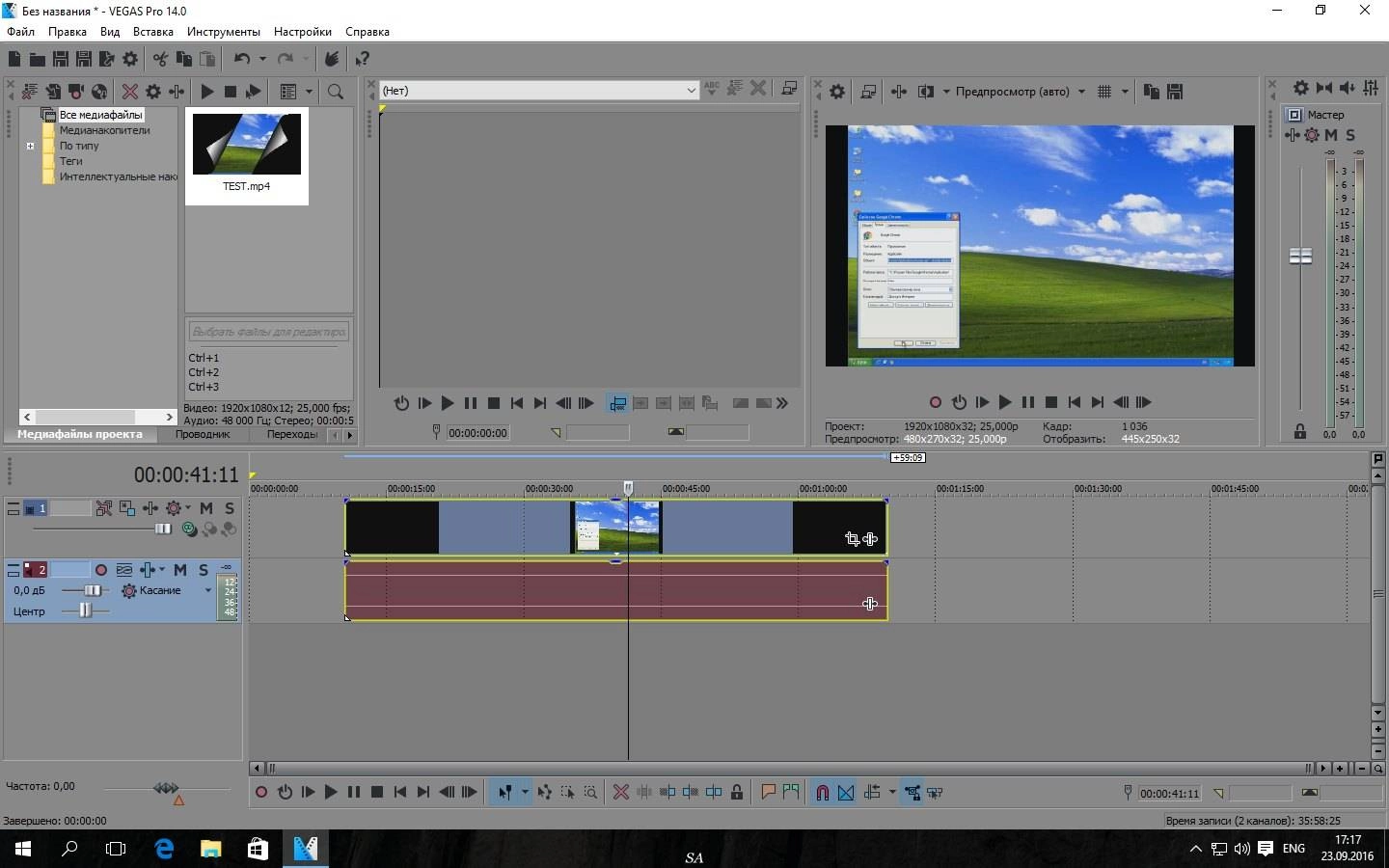Click red X remove media icon in Project Media
This screenshot has height=868, width=1389.
pyautogui.click(x=130, y=92)
